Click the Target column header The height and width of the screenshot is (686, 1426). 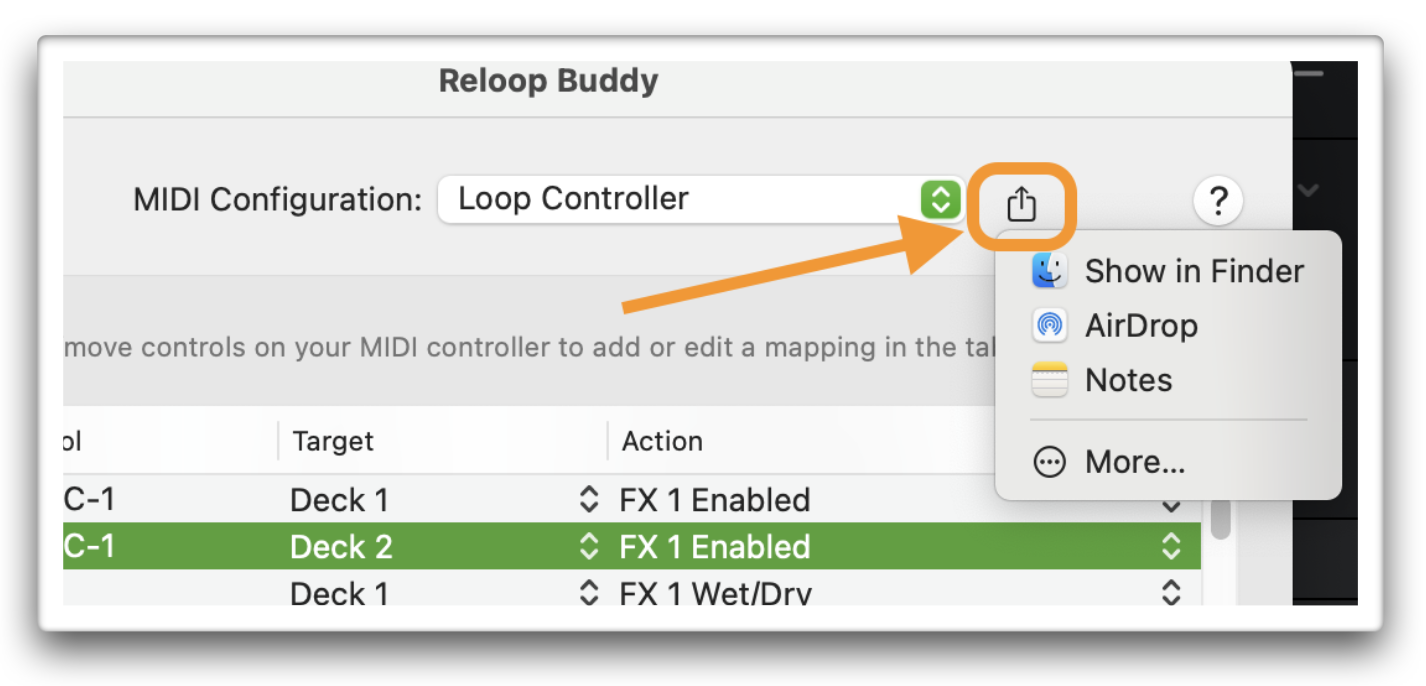point(333,441)
